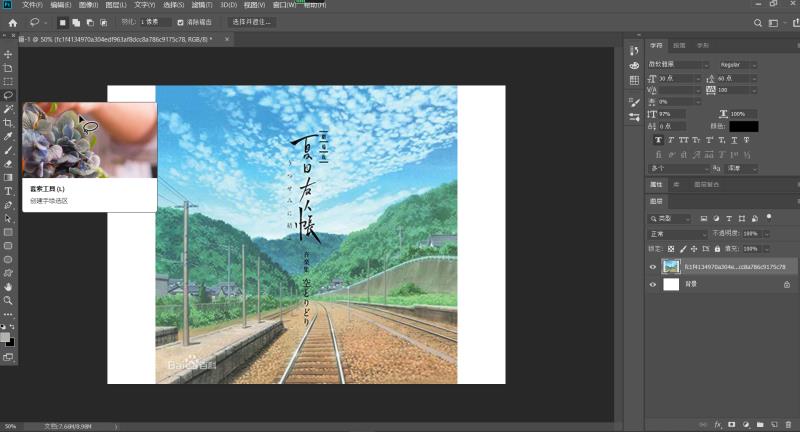Select the Horizontal Type tool
Screen dimensions: 800x432
click(x=8, y=191)
